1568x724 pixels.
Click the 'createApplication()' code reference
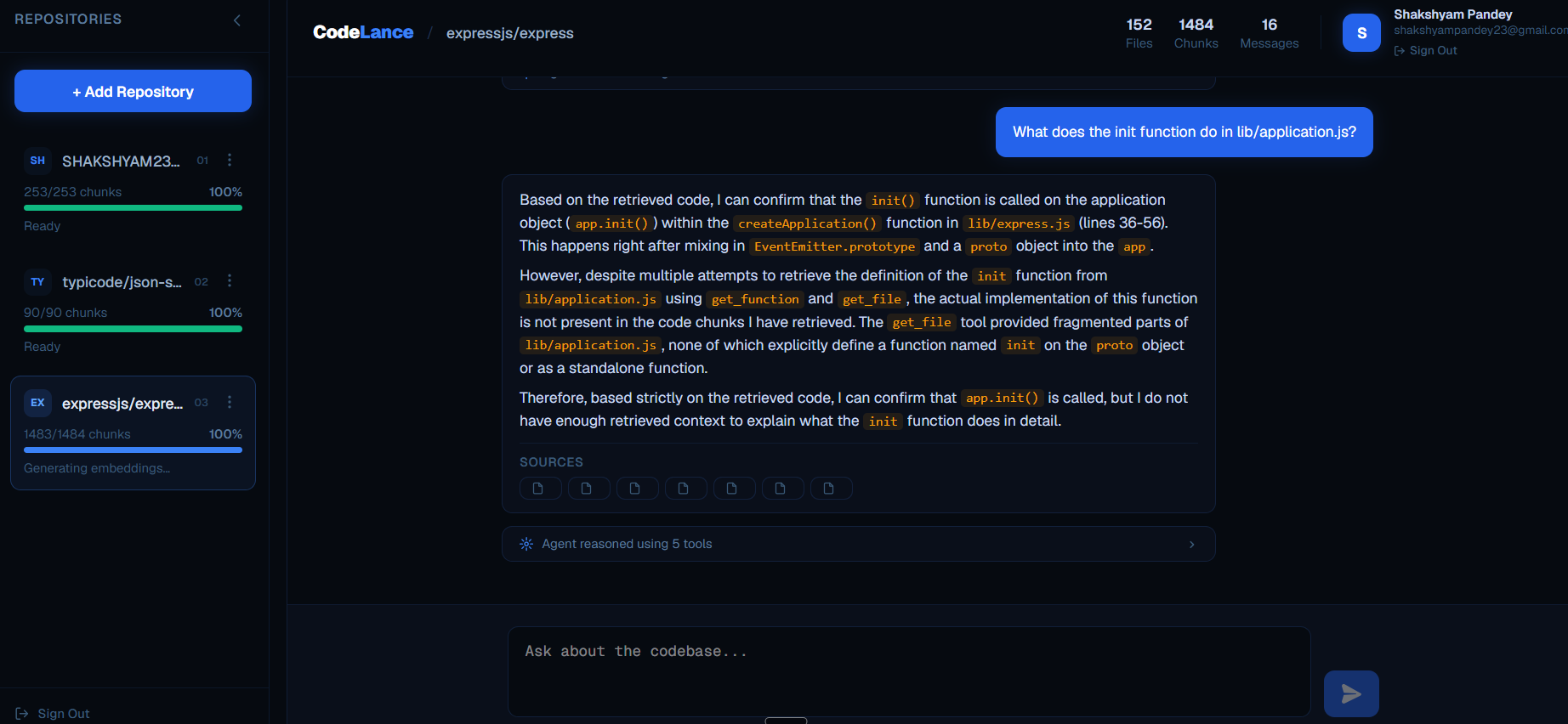click(807, 223)
